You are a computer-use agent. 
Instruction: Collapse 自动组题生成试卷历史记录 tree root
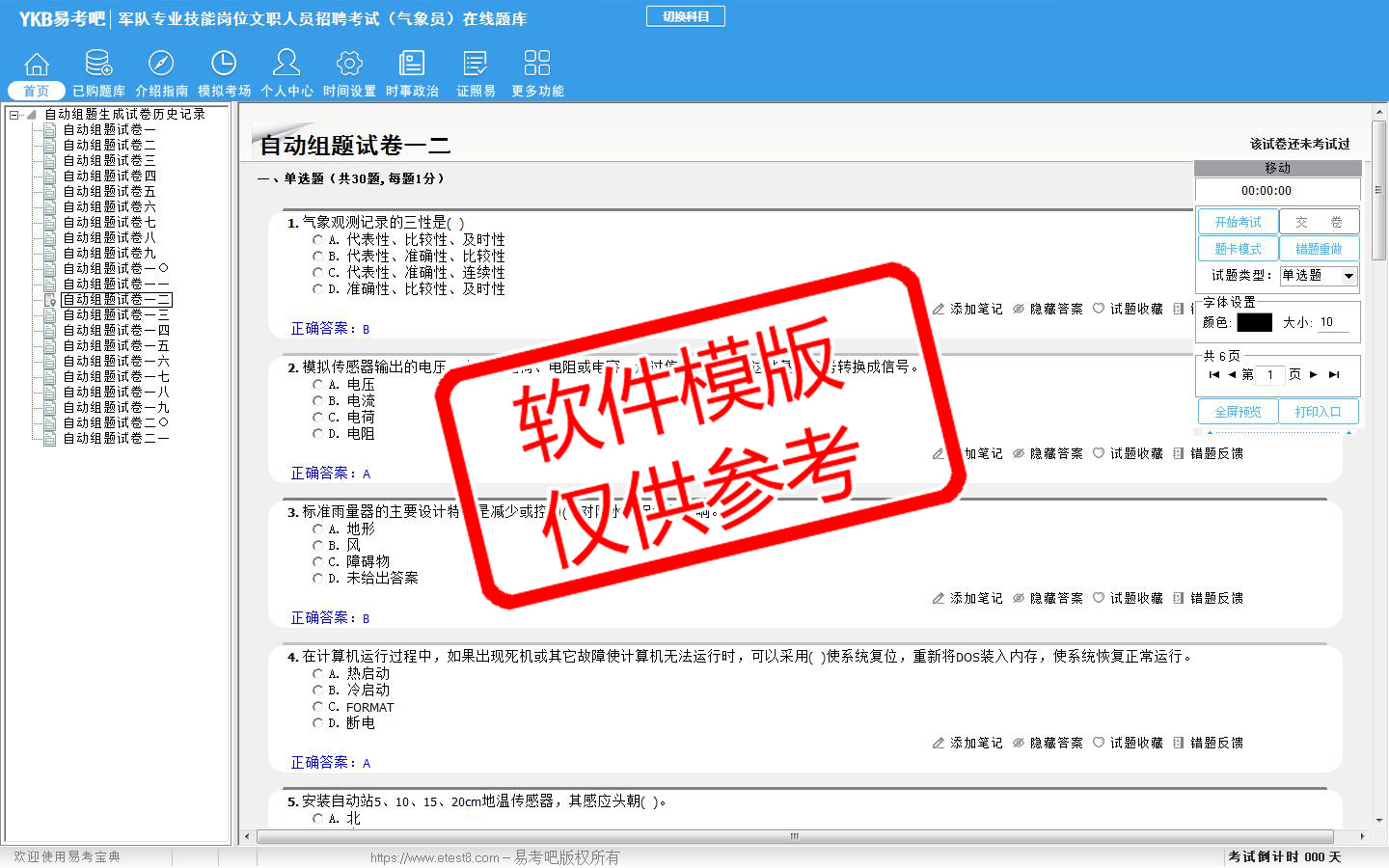click(14, 115)
